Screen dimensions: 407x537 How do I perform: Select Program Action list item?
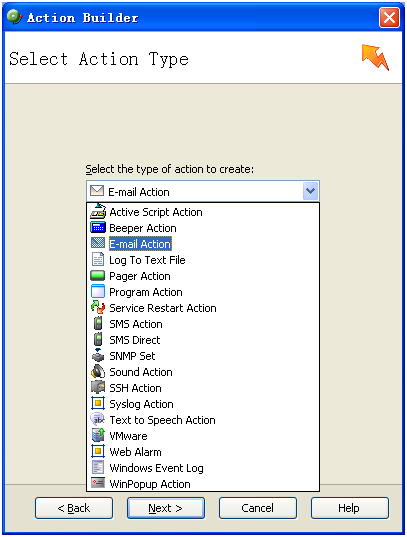tap(203, 292)
